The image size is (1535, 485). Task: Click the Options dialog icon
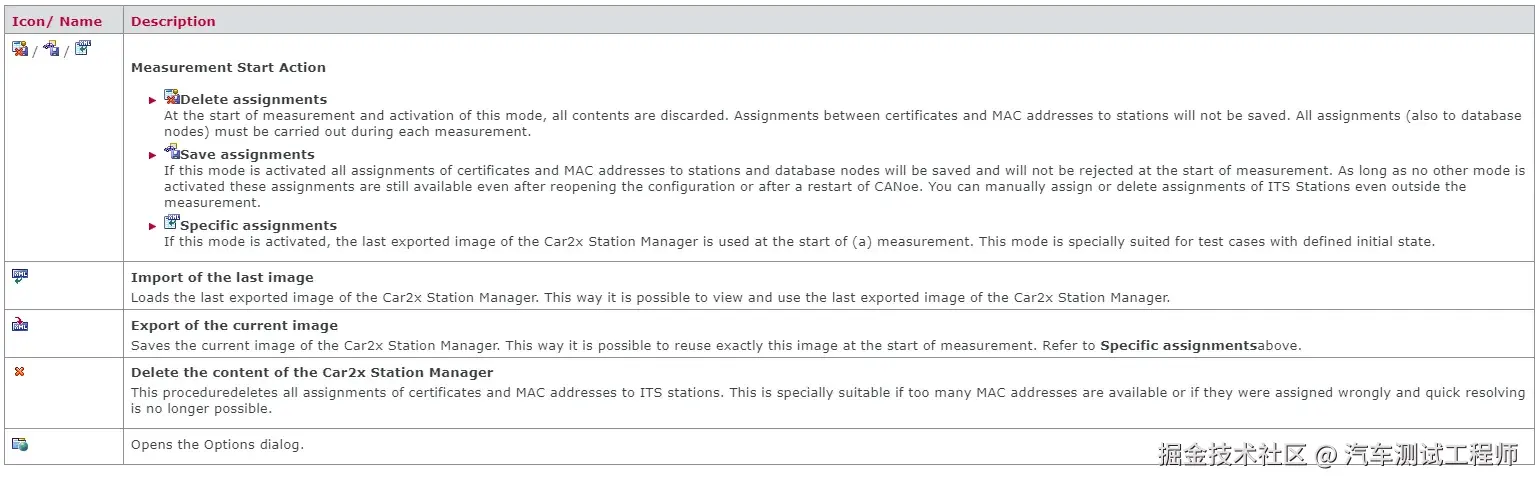coord(20,444)
